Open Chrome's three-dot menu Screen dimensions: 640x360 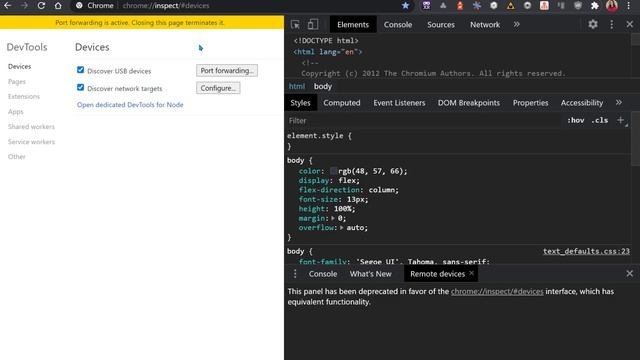[629, 6]
